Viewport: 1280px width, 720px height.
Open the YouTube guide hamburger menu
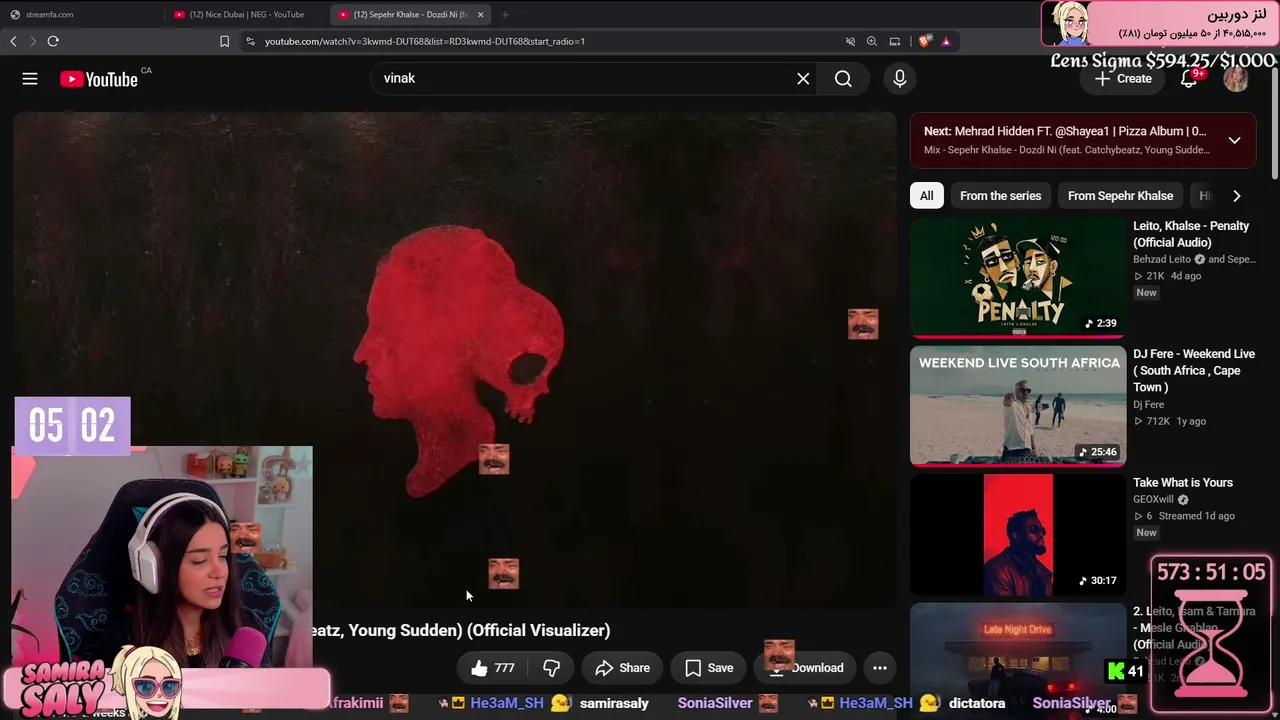(x=30, y=79)
